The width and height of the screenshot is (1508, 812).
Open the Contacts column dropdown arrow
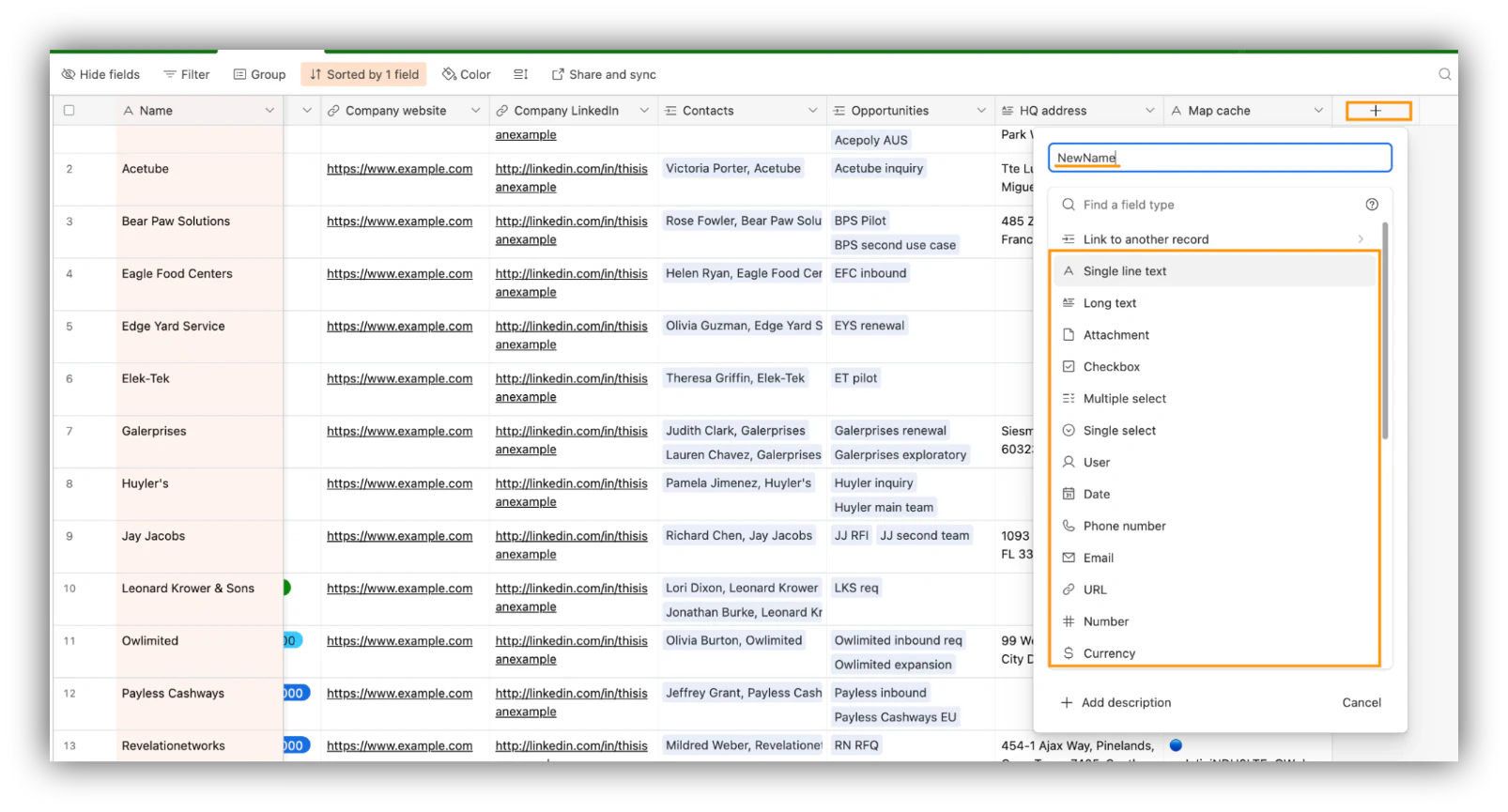point(813,111)
